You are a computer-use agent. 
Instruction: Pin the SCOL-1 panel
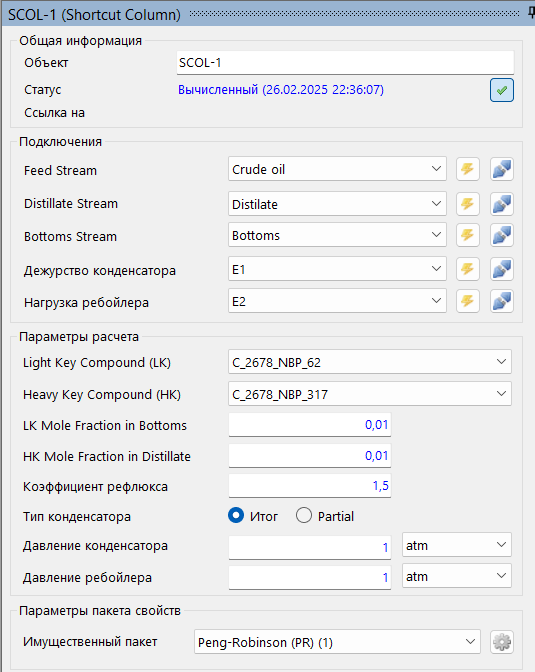pyautogui.click(x=531, y=14)
